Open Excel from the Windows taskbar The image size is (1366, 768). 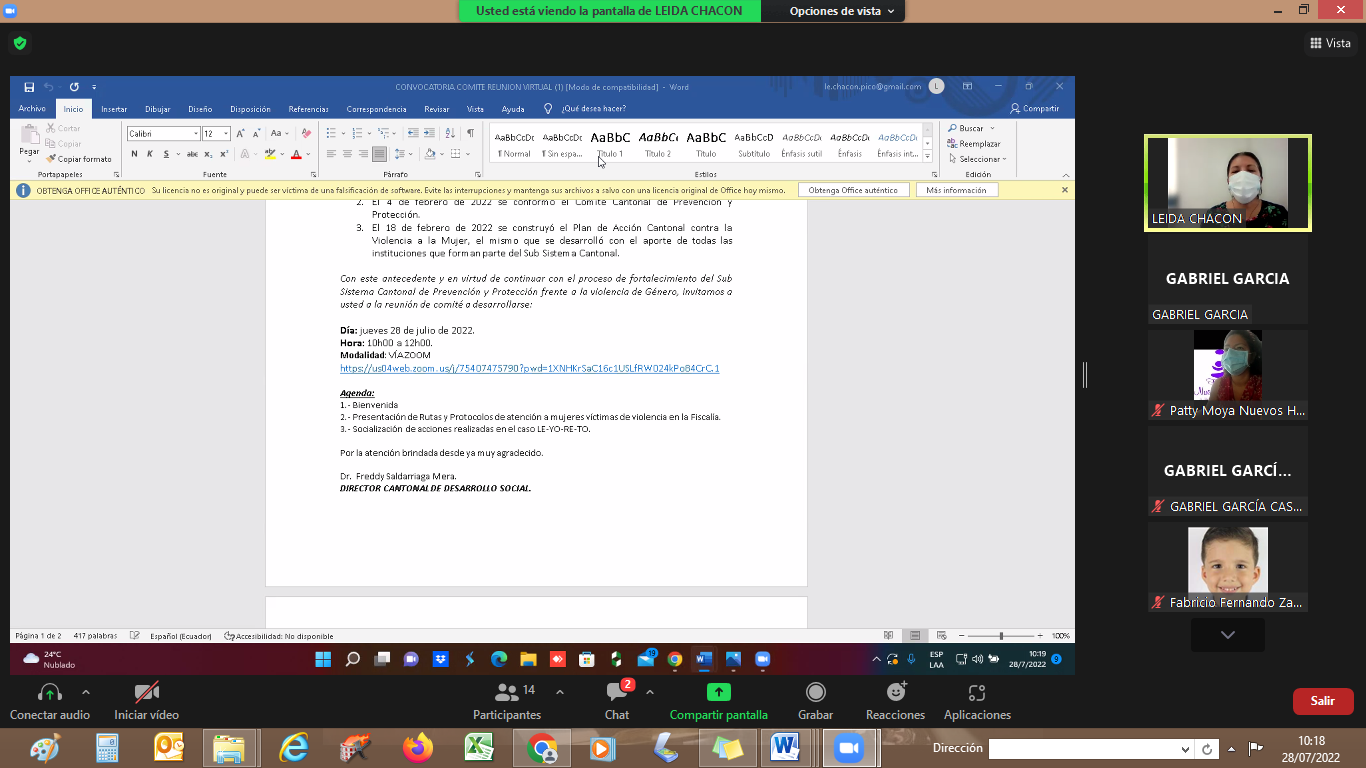(480, 748)
